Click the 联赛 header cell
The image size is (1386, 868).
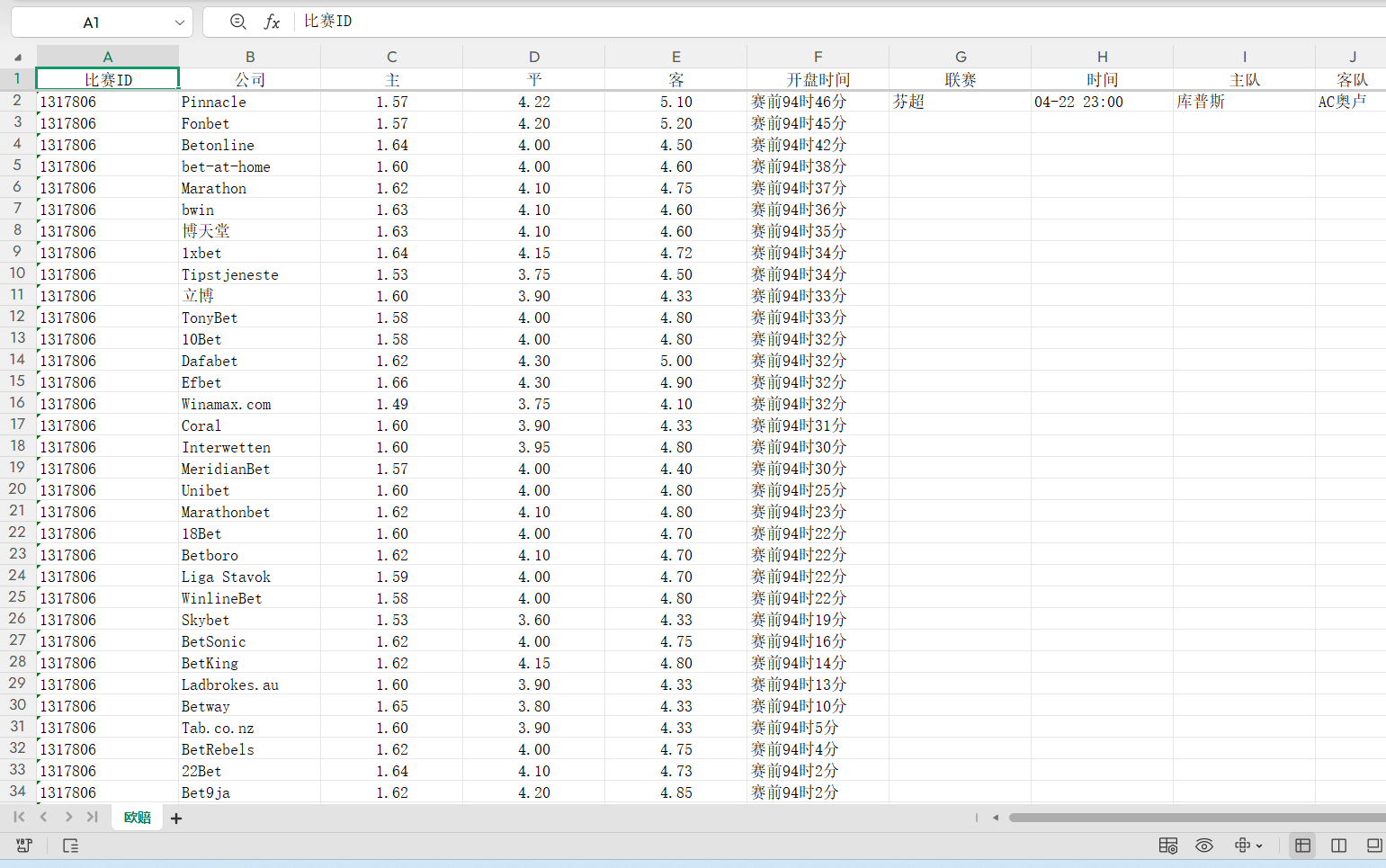tap(961, 79)
